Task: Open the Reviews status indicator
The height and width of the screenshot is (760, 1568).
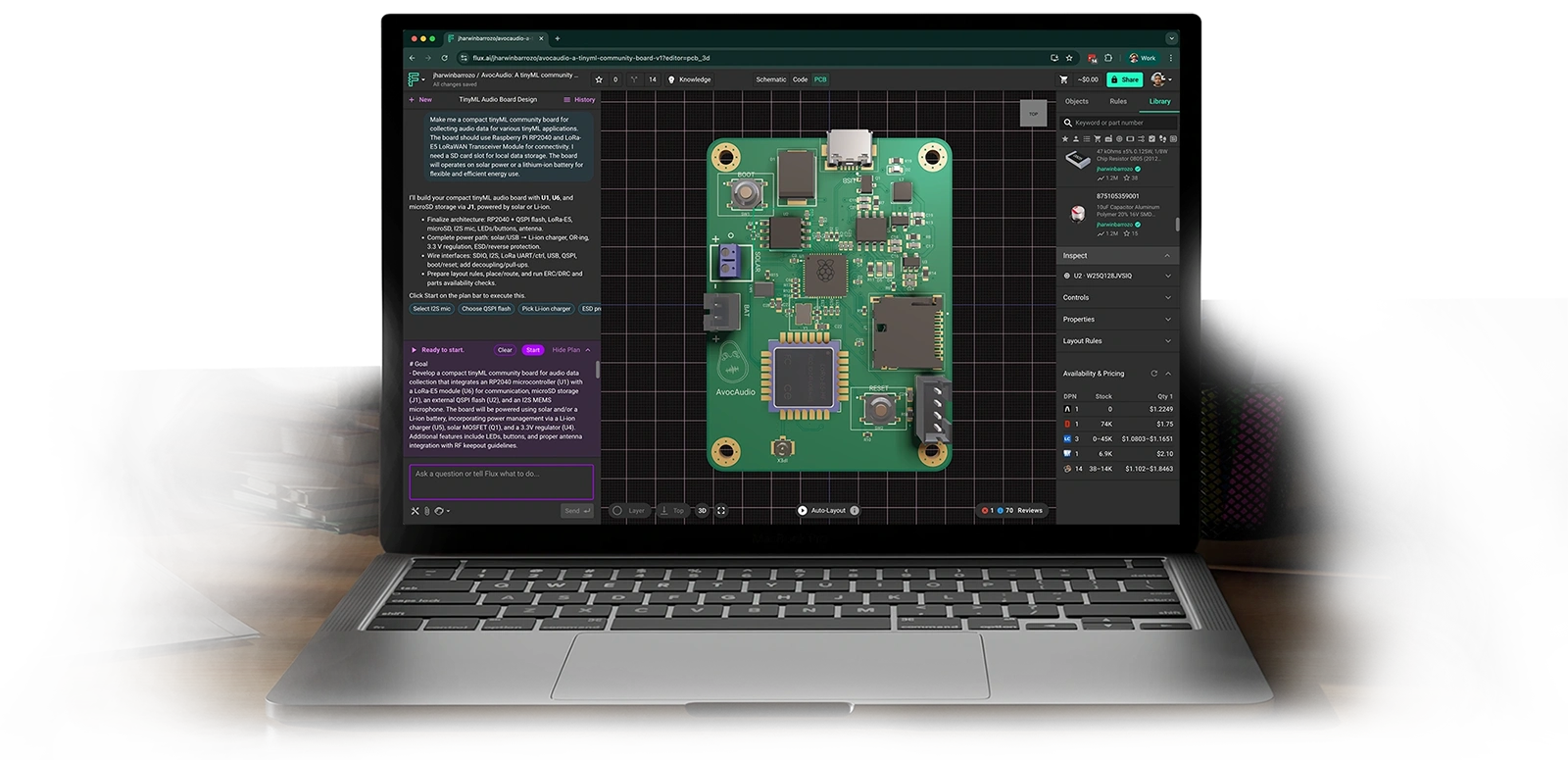Action: (x=1012, y=511)
